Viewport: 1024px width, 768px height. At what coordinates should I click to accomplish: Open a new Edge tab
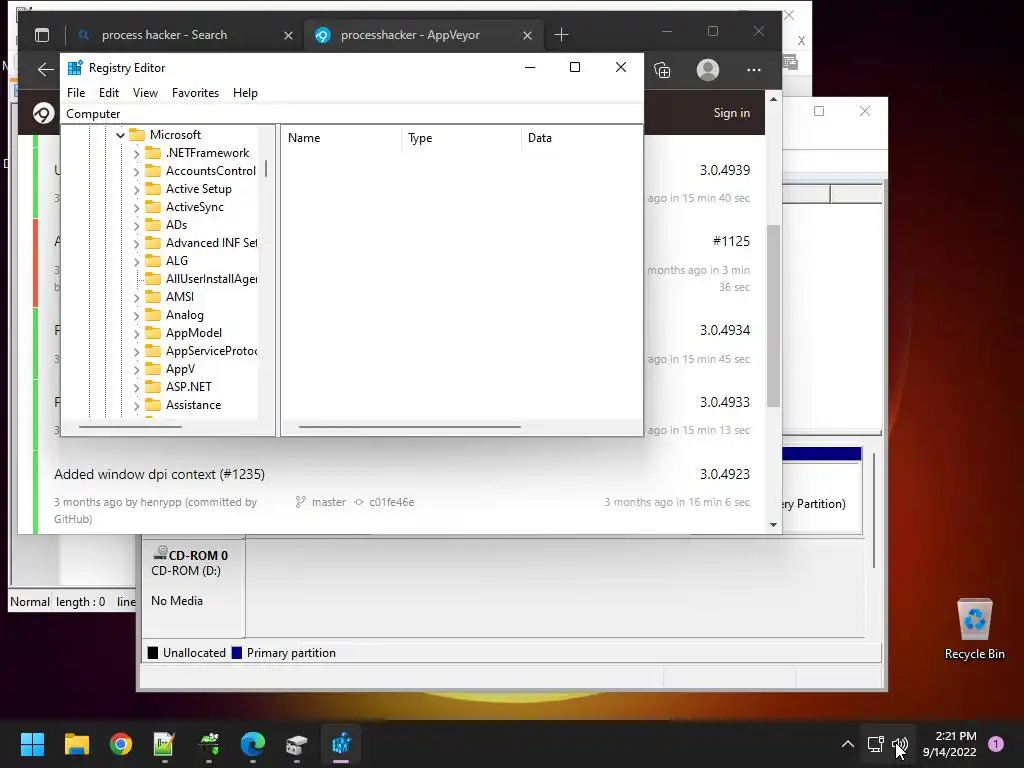pyautogui.click(x=561, y=35)
